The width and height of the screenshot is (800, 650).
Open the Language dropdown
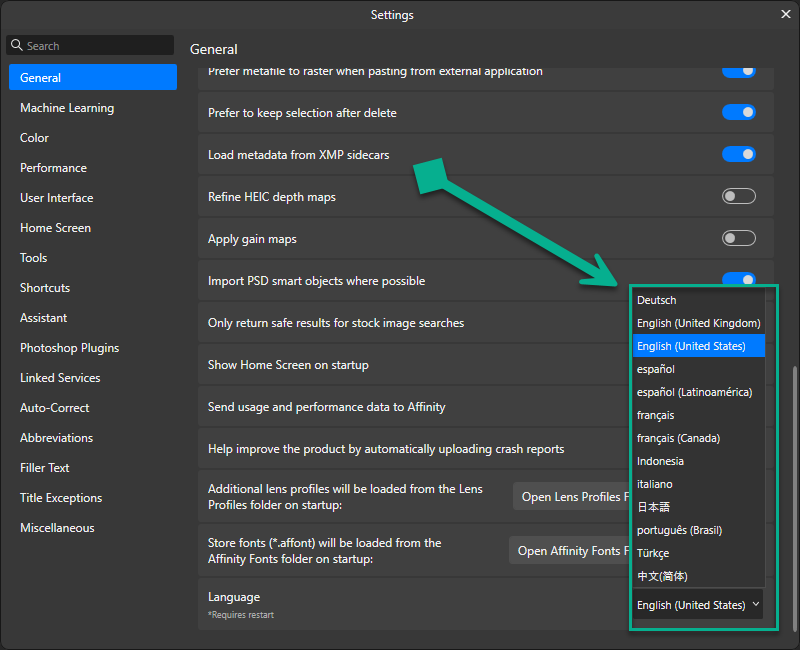click(x=698, y=605)
